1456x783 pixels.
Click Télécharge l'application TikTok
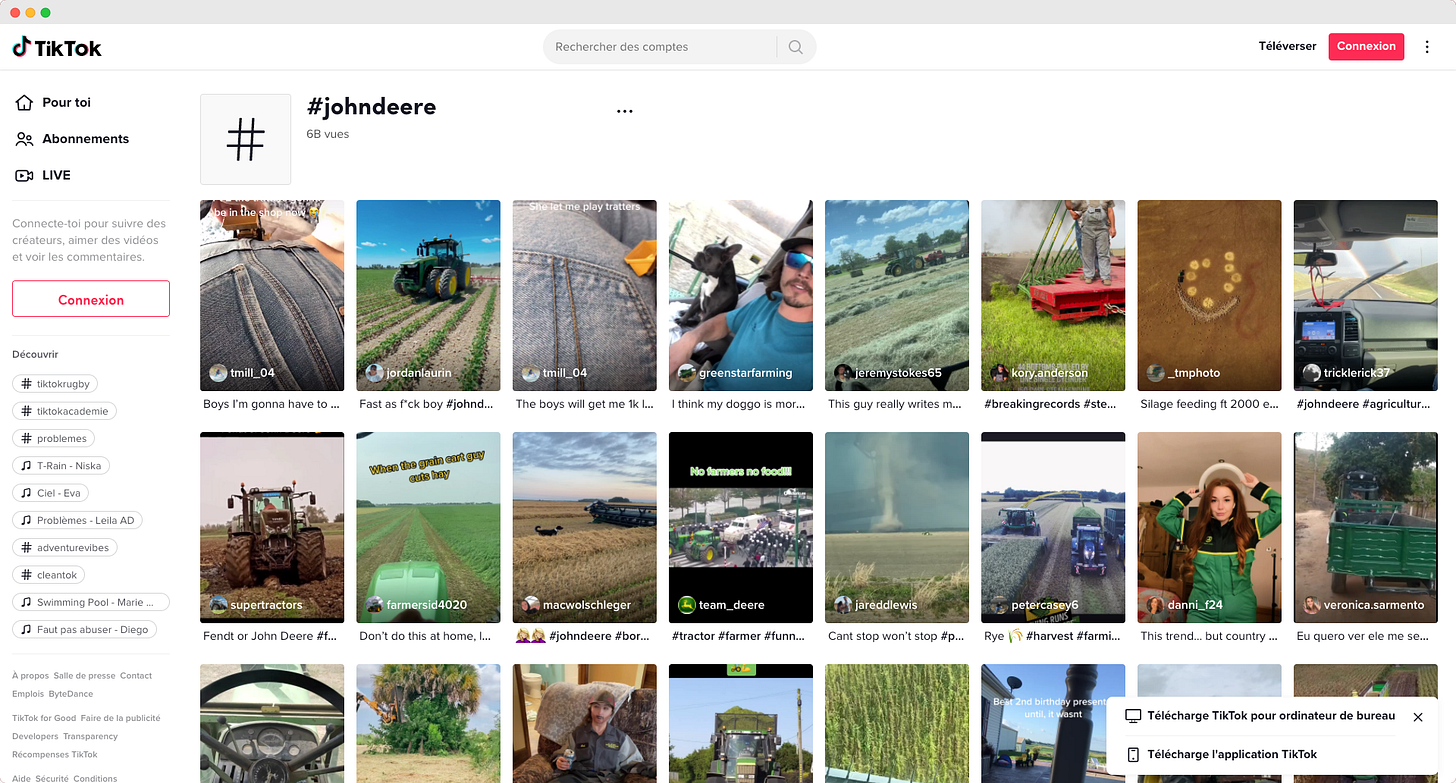pyautogui.click(x=1221, y=754)
